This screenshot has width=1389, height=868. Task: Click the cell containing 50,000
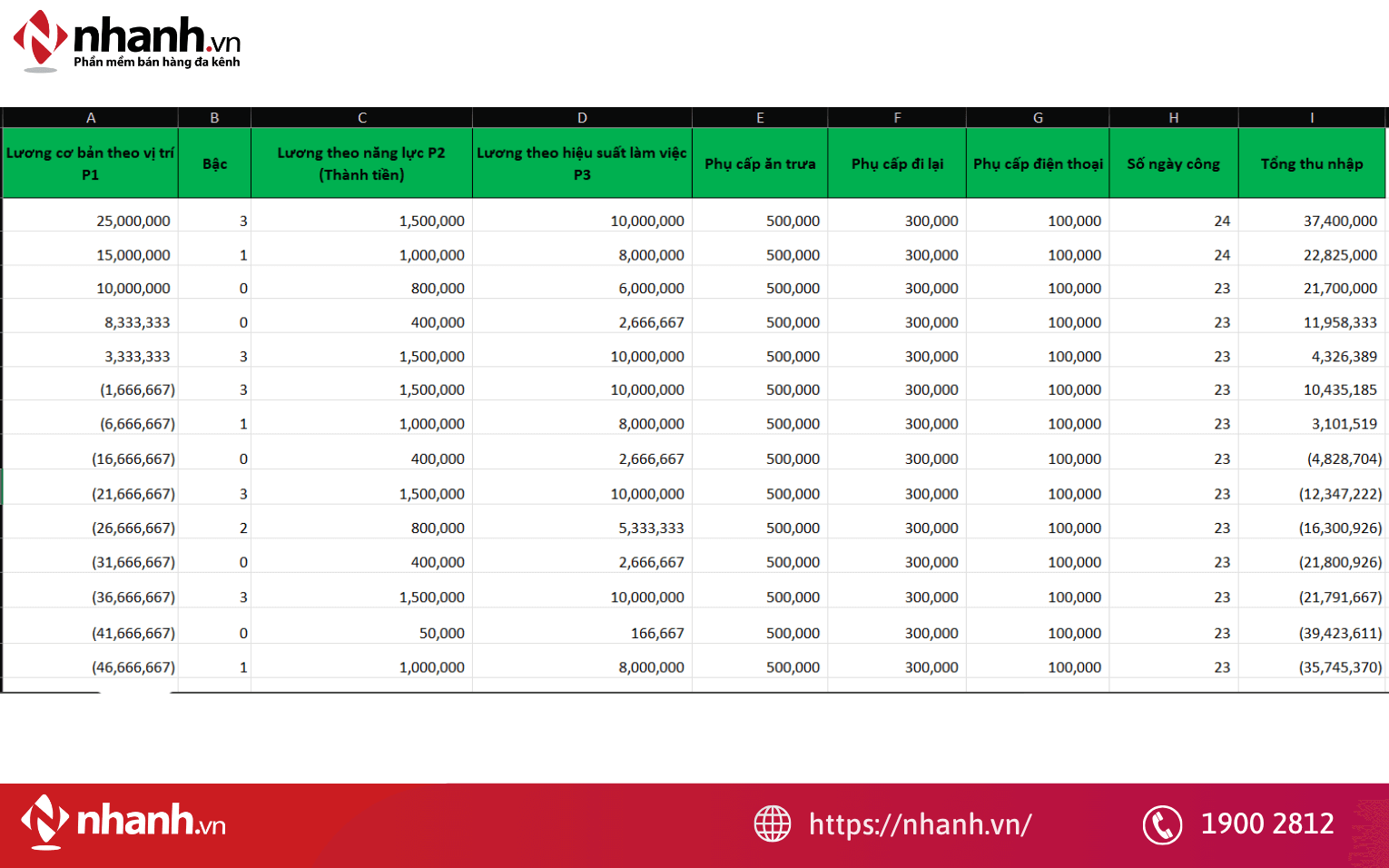pyautogui.click(x=441, y=633)
